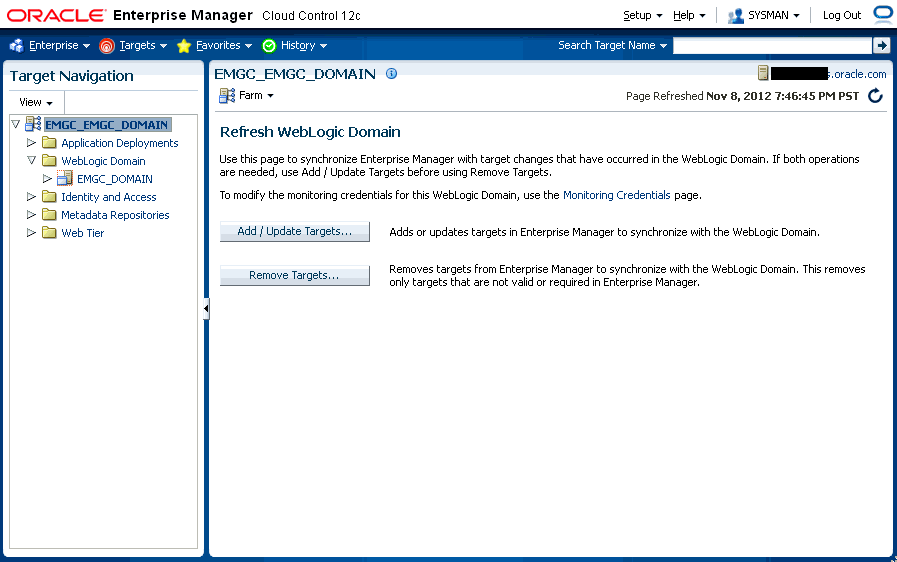This screenshot has width=897, height=562.
Task: Expand the Identity and Access node
Action: point(31,196)
